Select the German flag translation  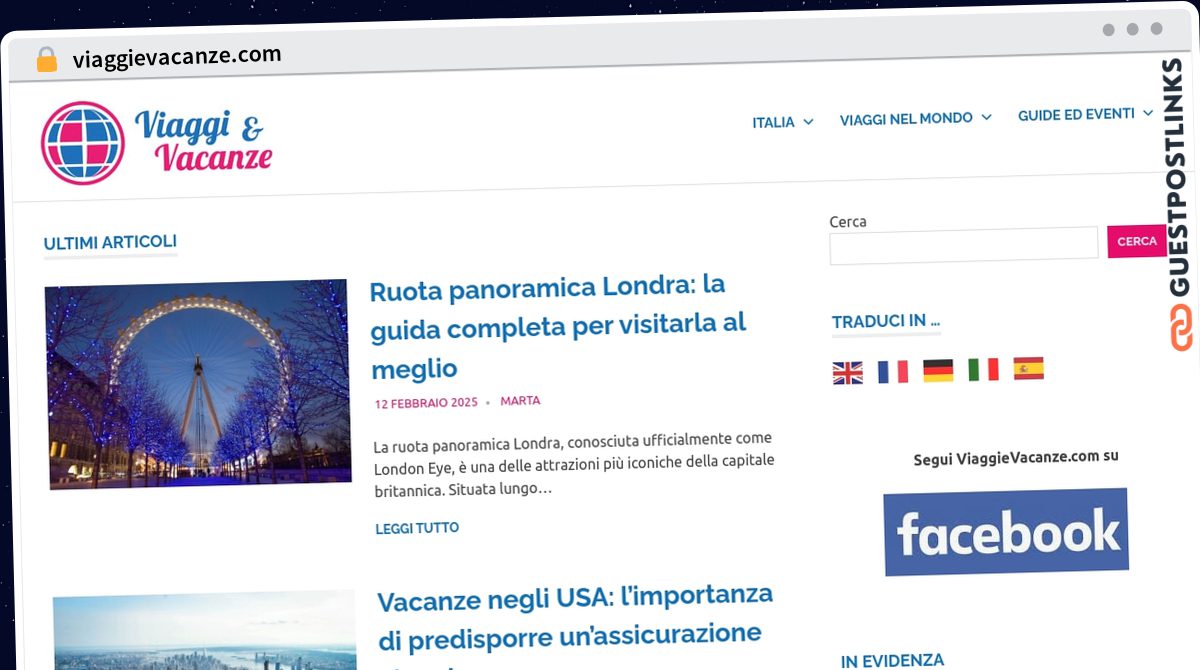(938, 371)
